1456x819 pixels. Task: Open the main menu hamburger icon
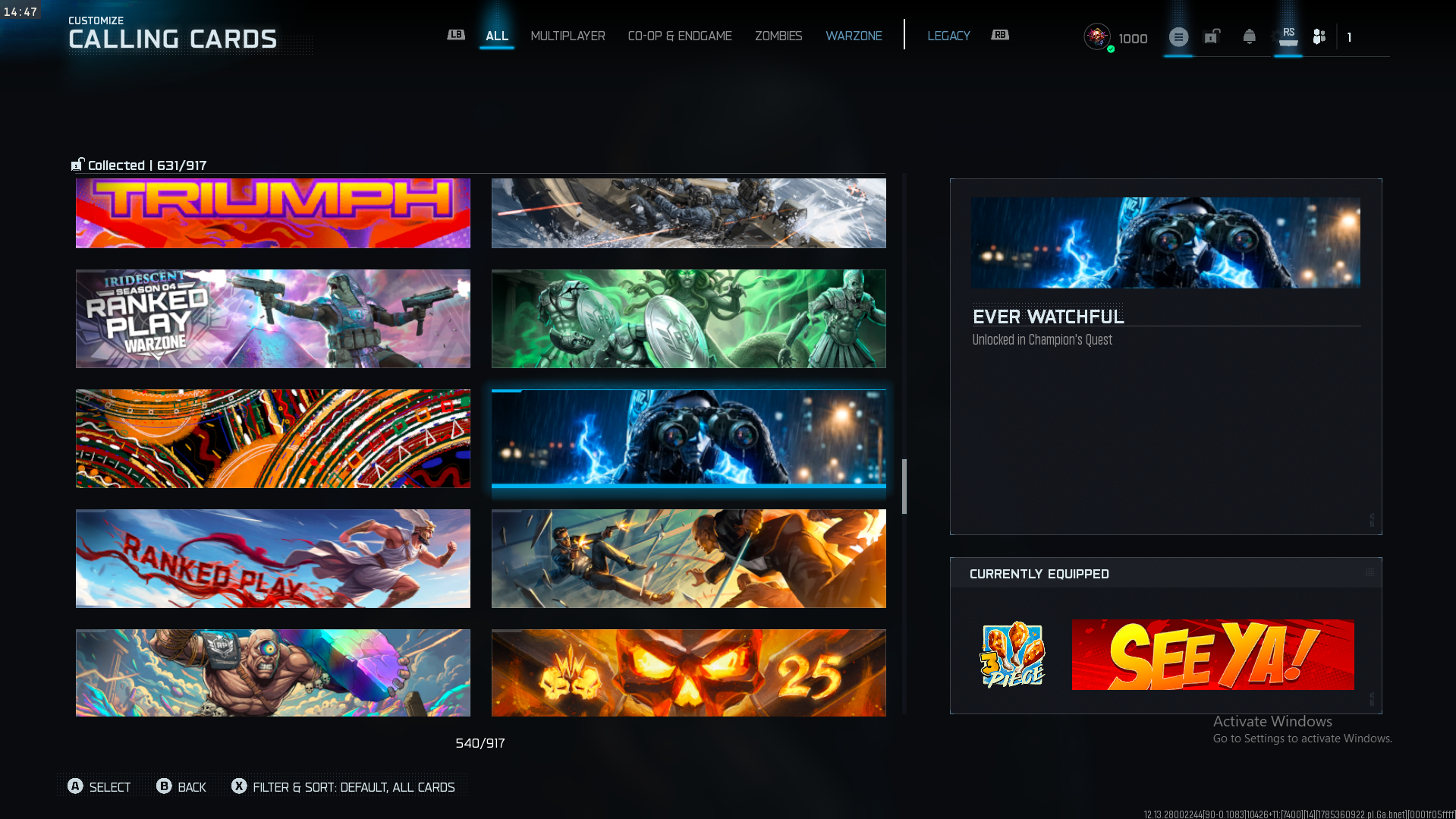tap(1178, 36)
